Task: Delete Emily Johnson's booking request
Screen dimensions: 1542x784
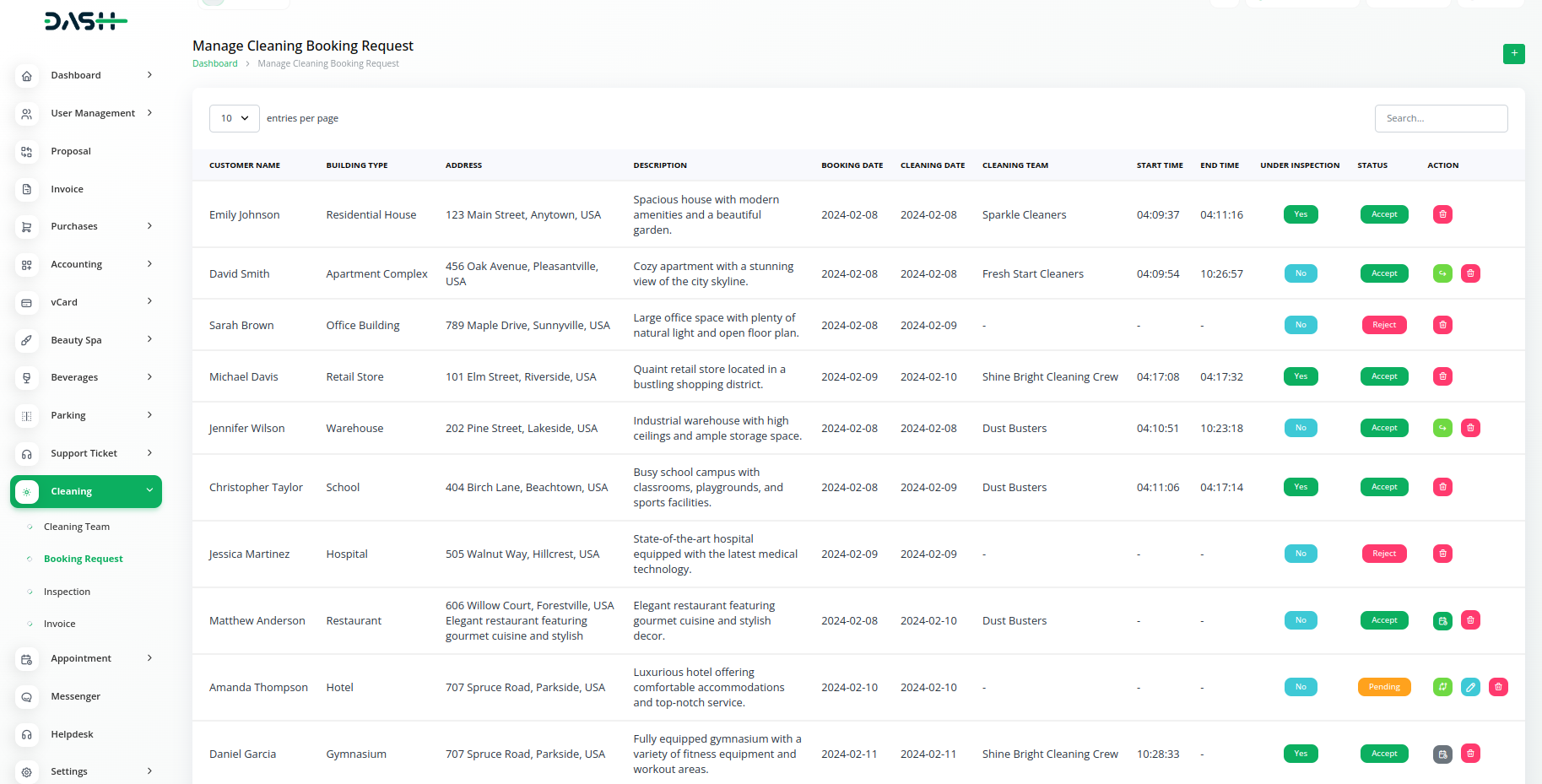Action: coord(1442,214)
